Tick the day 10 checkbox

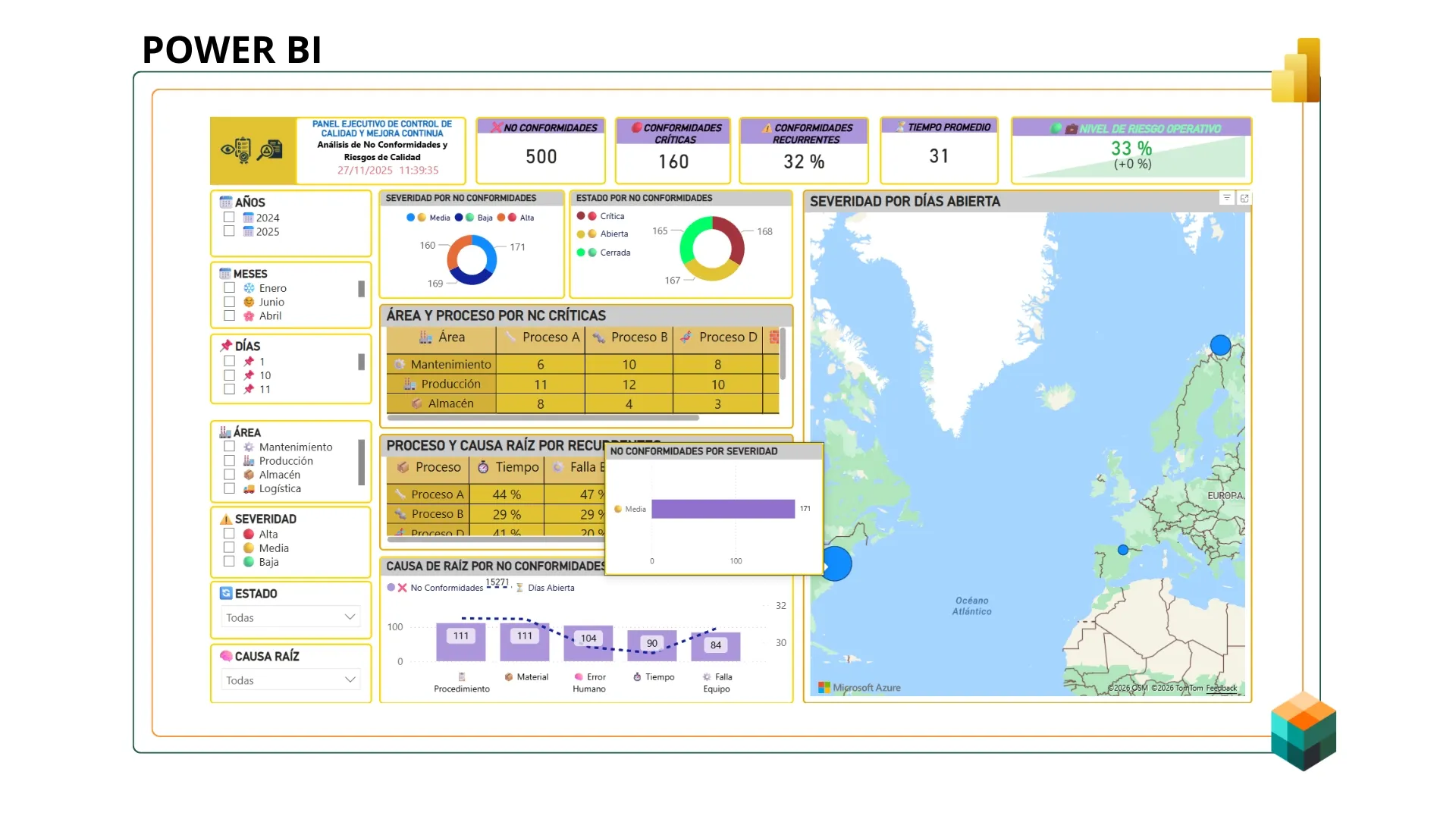229,375
